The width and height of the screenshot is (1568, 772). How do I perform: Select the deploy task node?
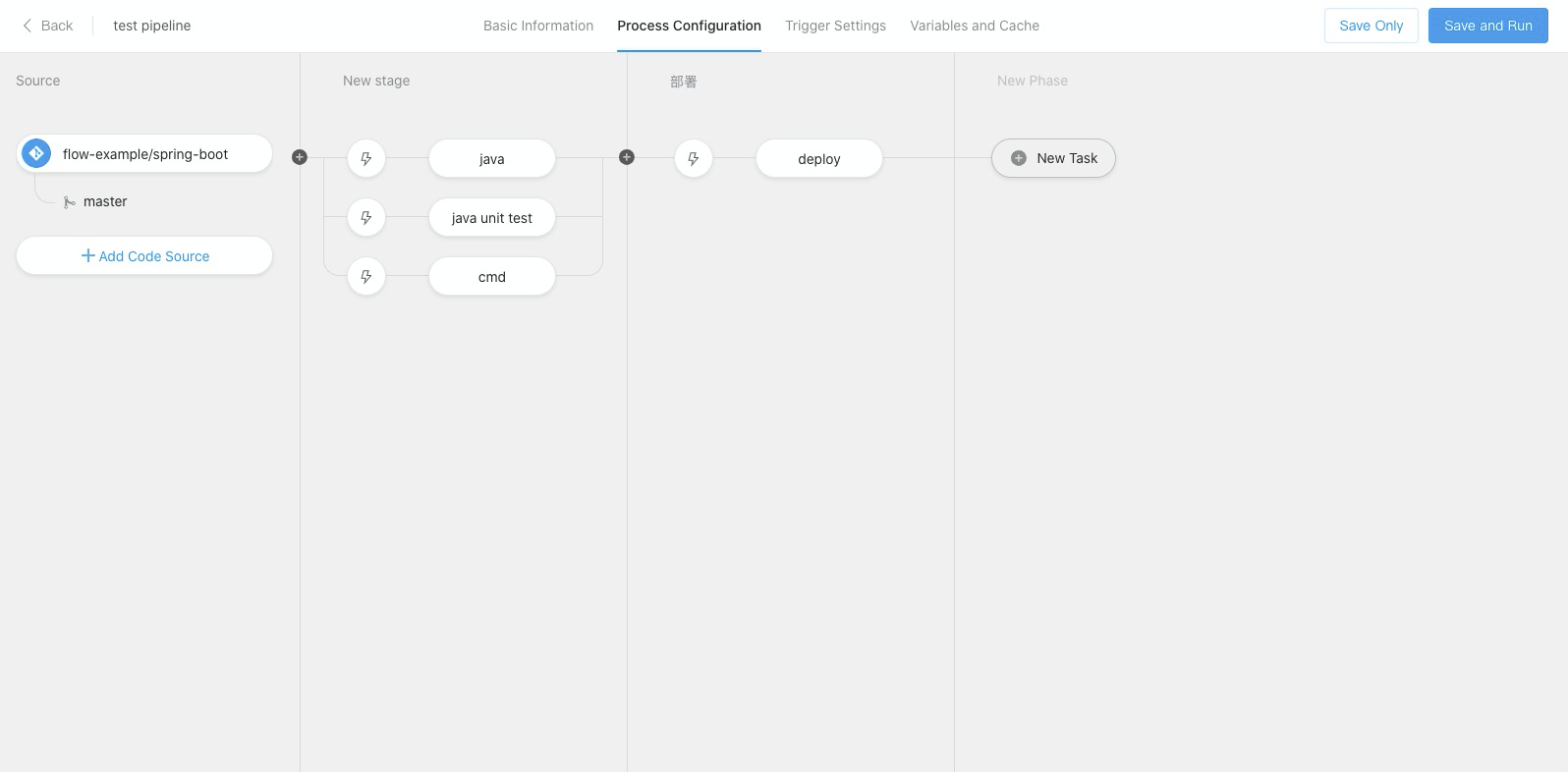(818, 159)
